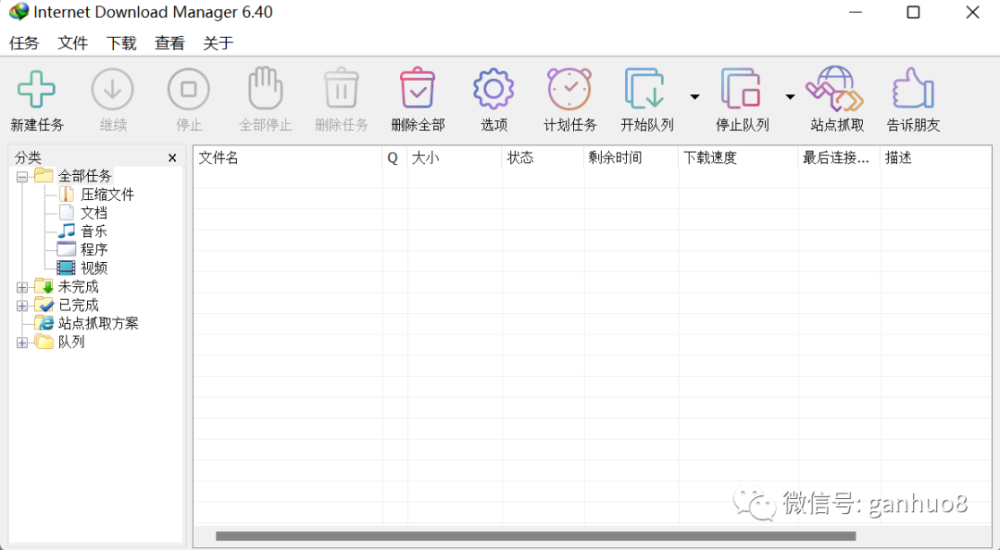
Task: Open the 文件 menu
Action: [x=73, y=43]
